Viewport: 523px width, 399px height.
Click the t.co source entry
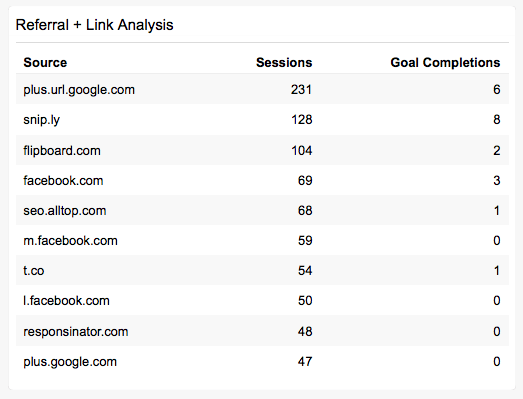34,271
